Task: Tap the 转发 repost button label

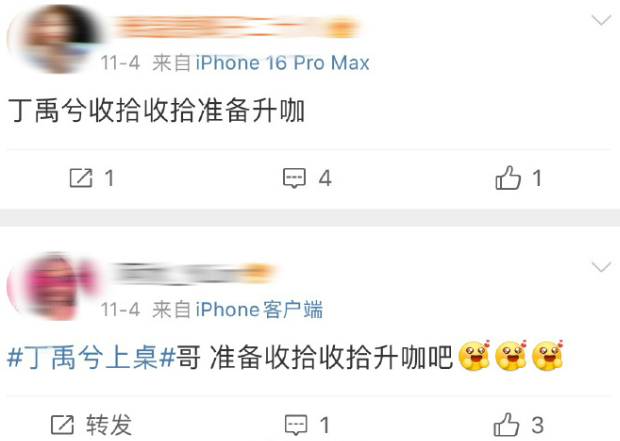Action: pos(109,425)
